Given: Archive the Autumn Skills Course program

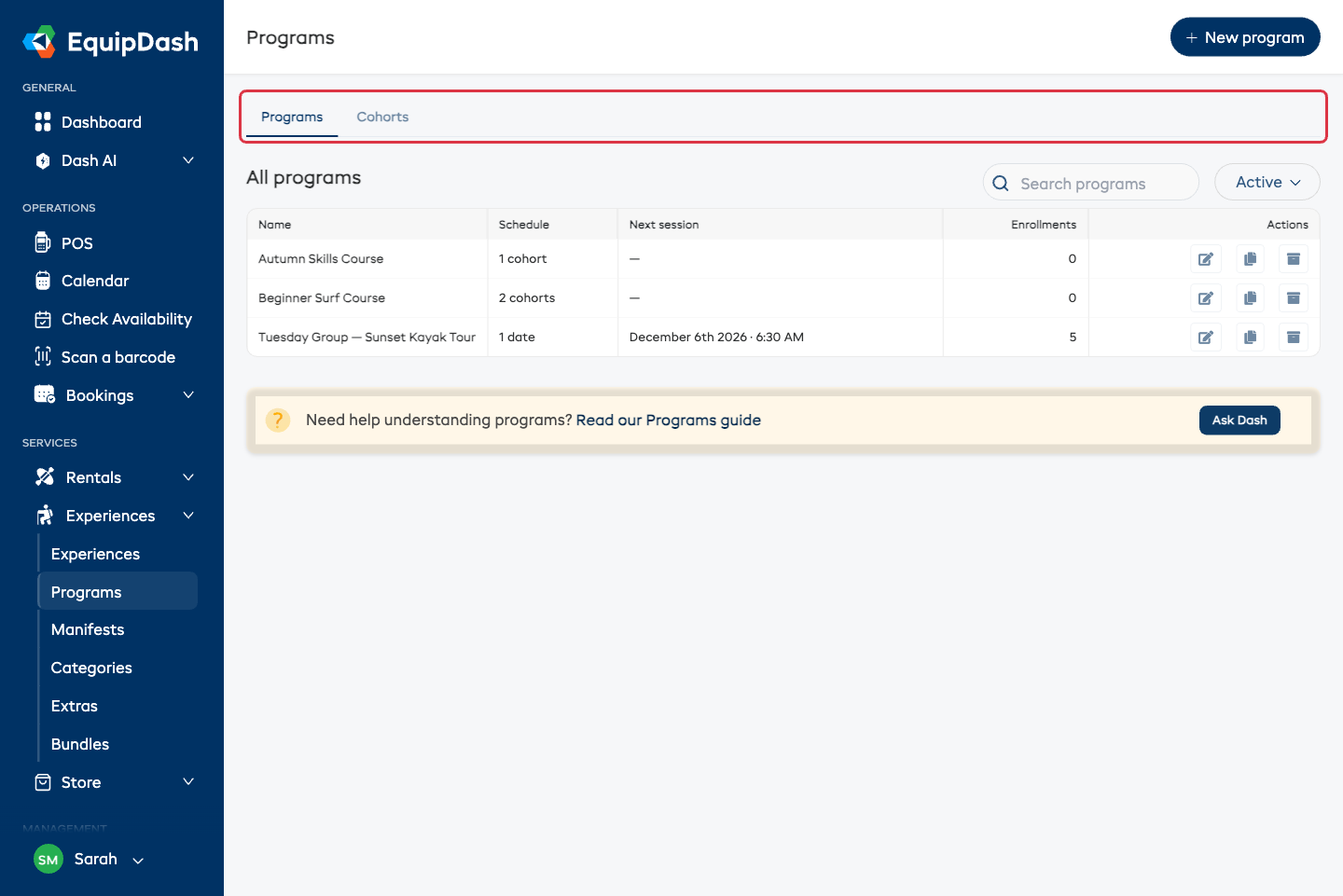Looking at the screenshot, I should coord(1294,259).
